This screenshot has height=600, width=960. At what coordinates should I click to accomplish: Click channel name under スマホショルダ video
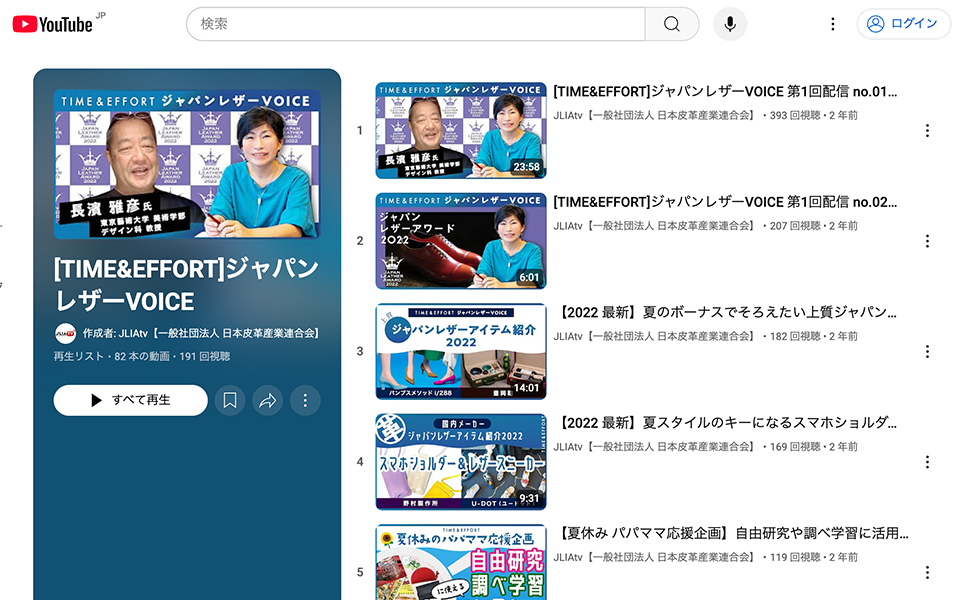coord(654,447)
